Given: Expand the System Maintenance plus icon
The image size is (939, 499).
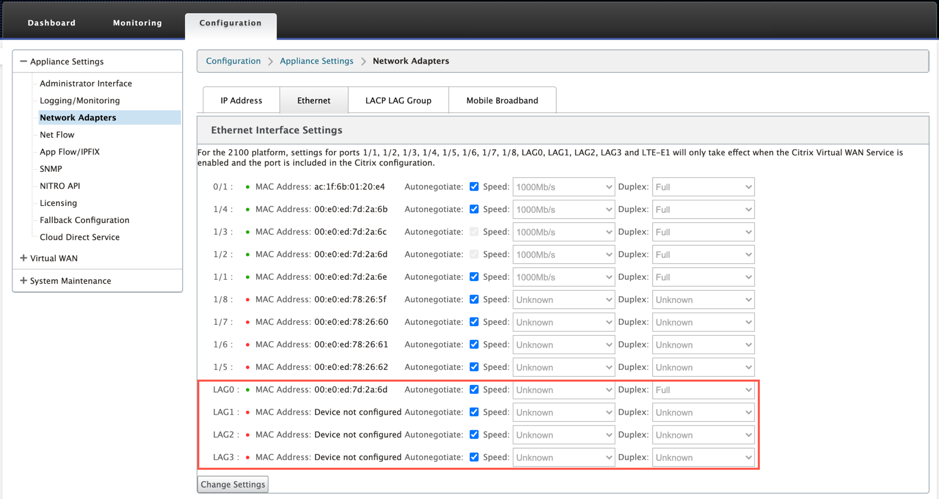Looking at the screenshot, I should point(23,280).
